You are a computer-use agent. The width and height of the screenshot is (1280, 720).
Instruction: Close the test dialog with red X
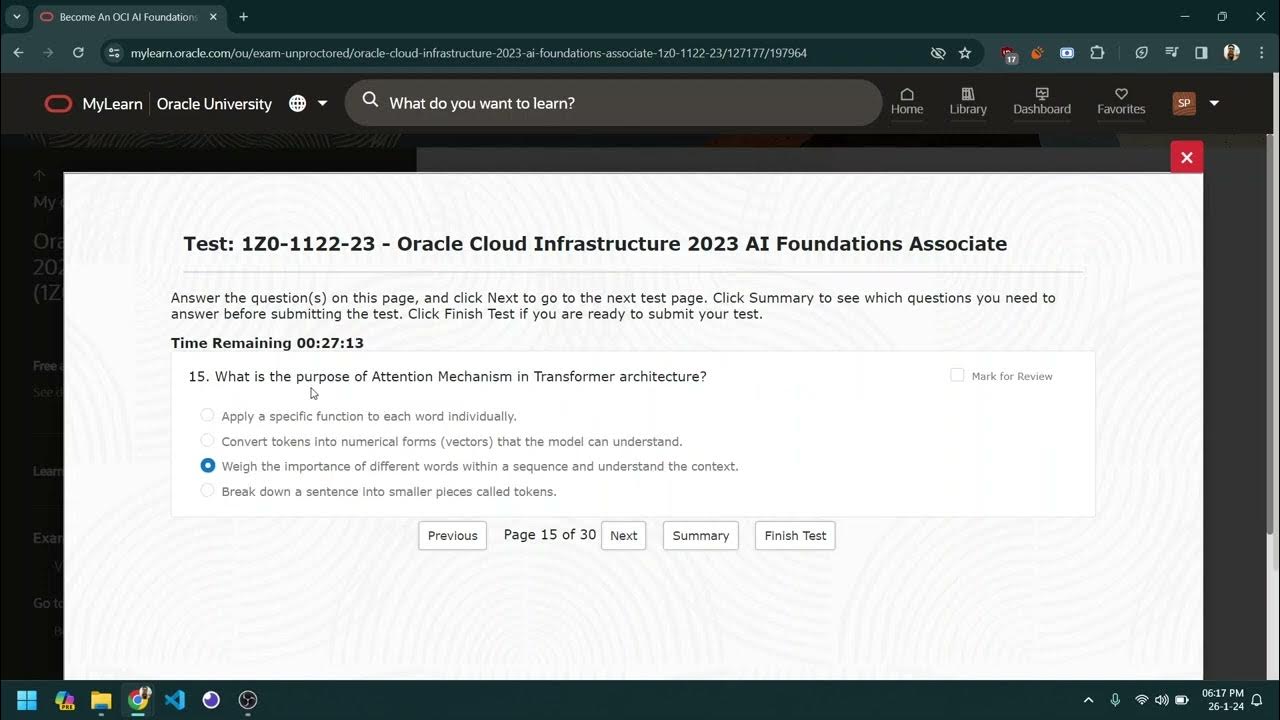coord(1186,157)
